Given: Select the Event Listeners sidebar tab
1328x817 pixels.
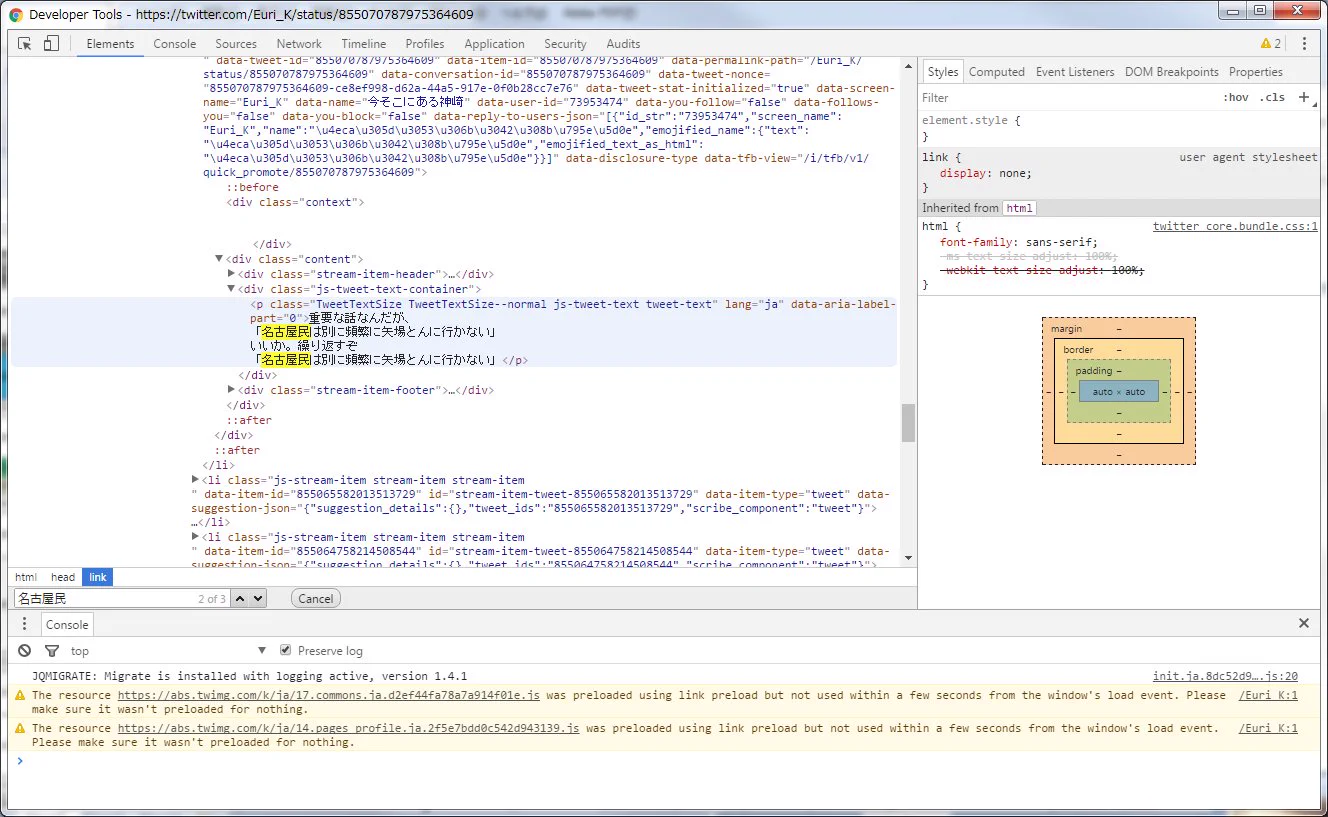Looking at the screenshot, I should [1074, 72].
